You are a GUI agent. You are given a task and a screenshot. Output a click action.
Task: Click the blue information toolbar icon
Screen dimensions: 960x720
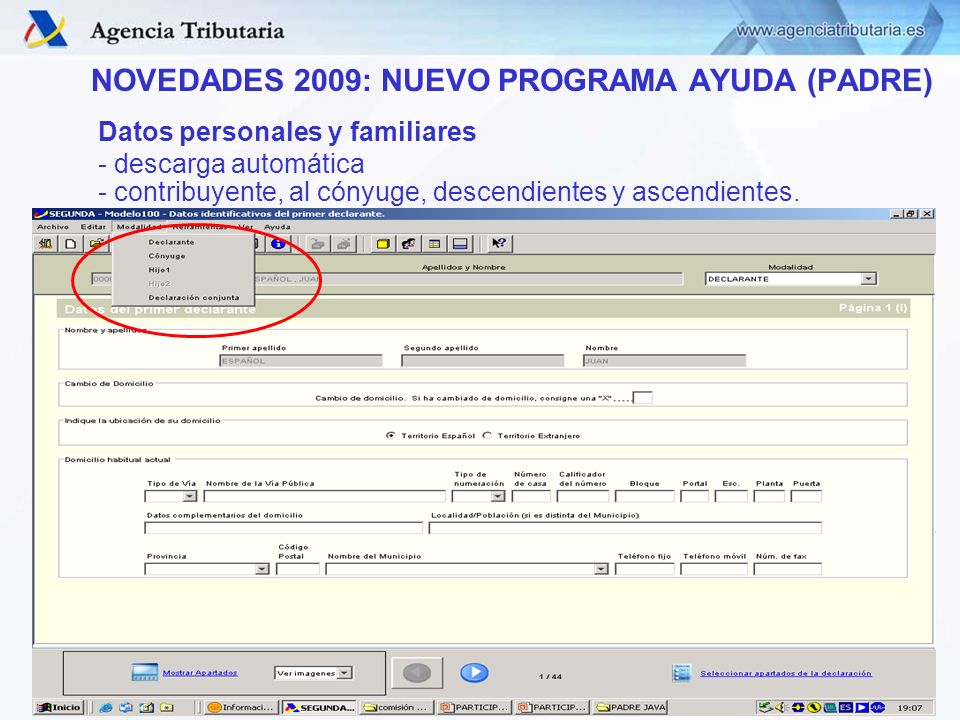pyautogui.click(x=279, y=244)
